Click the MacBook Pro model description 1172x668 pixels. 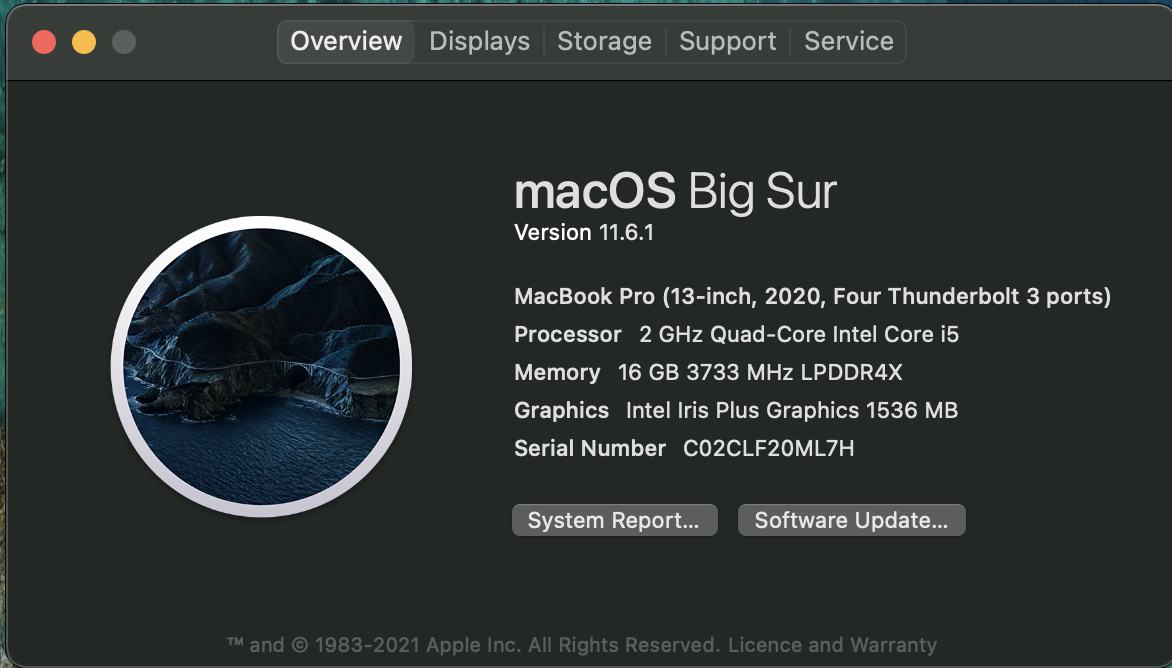coord(812,296)
